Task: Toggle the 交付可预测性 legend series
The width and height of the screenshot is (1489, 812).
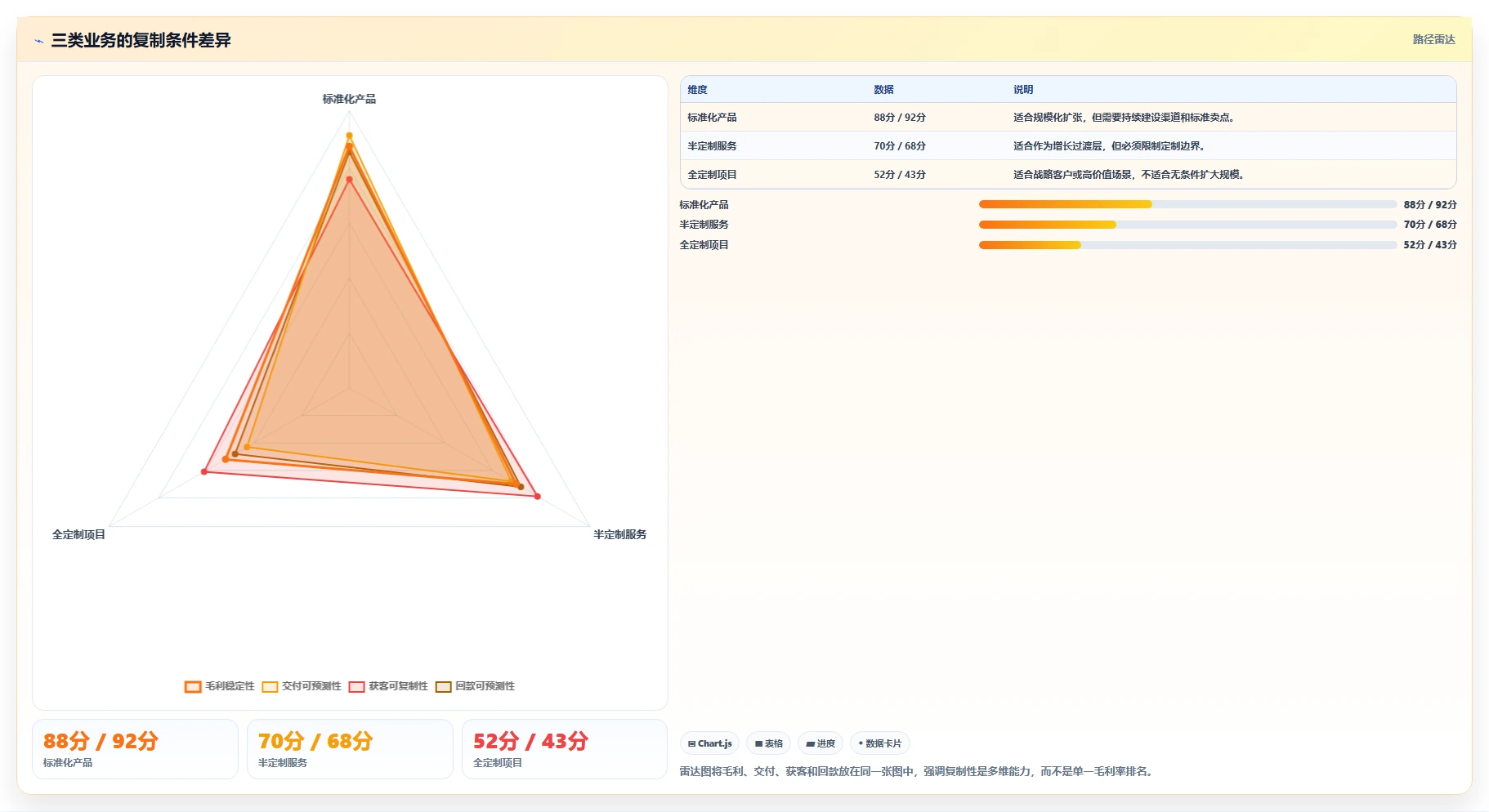Action: tap(302, 686)
